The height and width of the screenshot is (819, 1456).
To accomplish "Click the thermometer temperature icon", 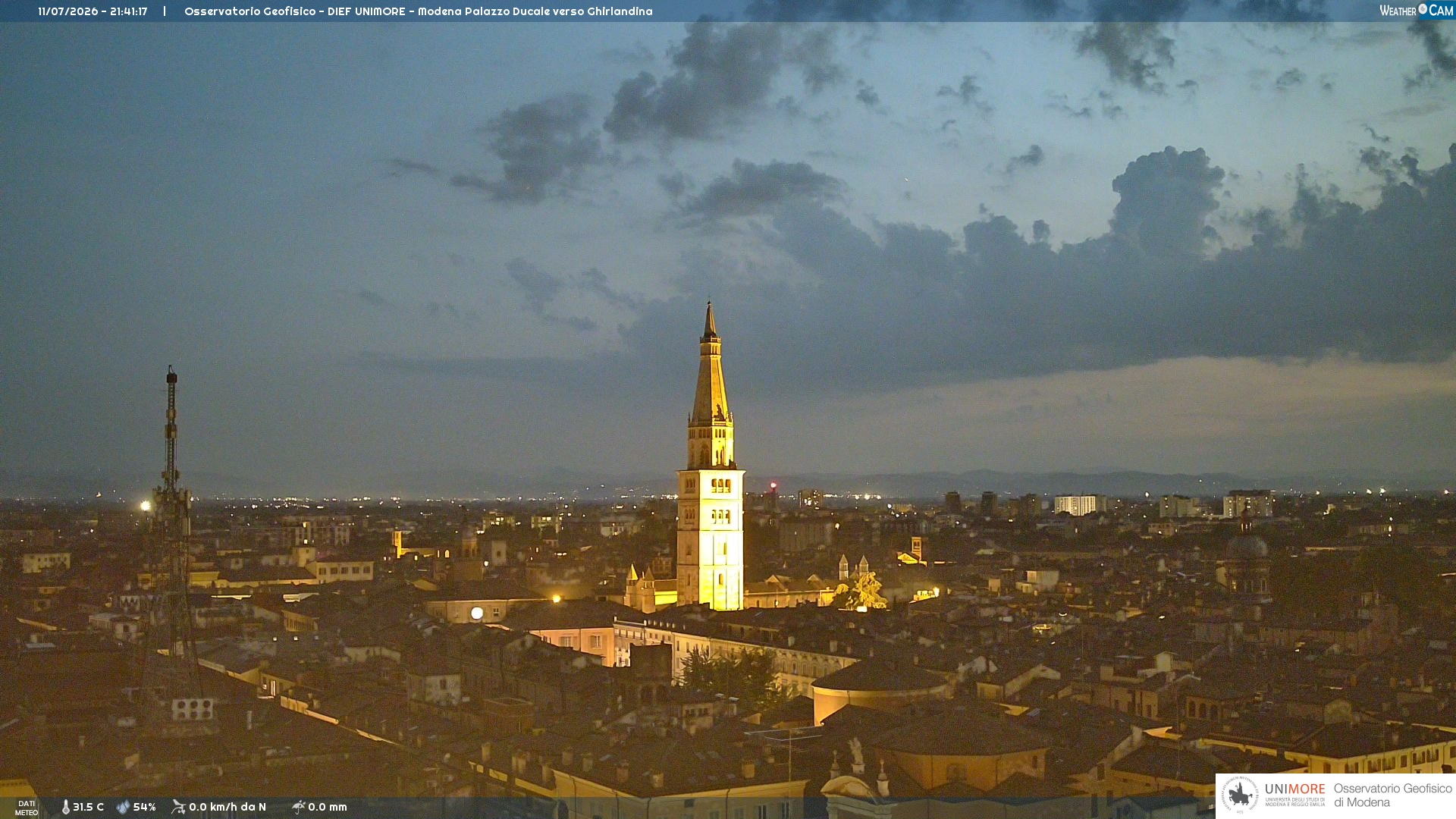I will pos(66,807).
